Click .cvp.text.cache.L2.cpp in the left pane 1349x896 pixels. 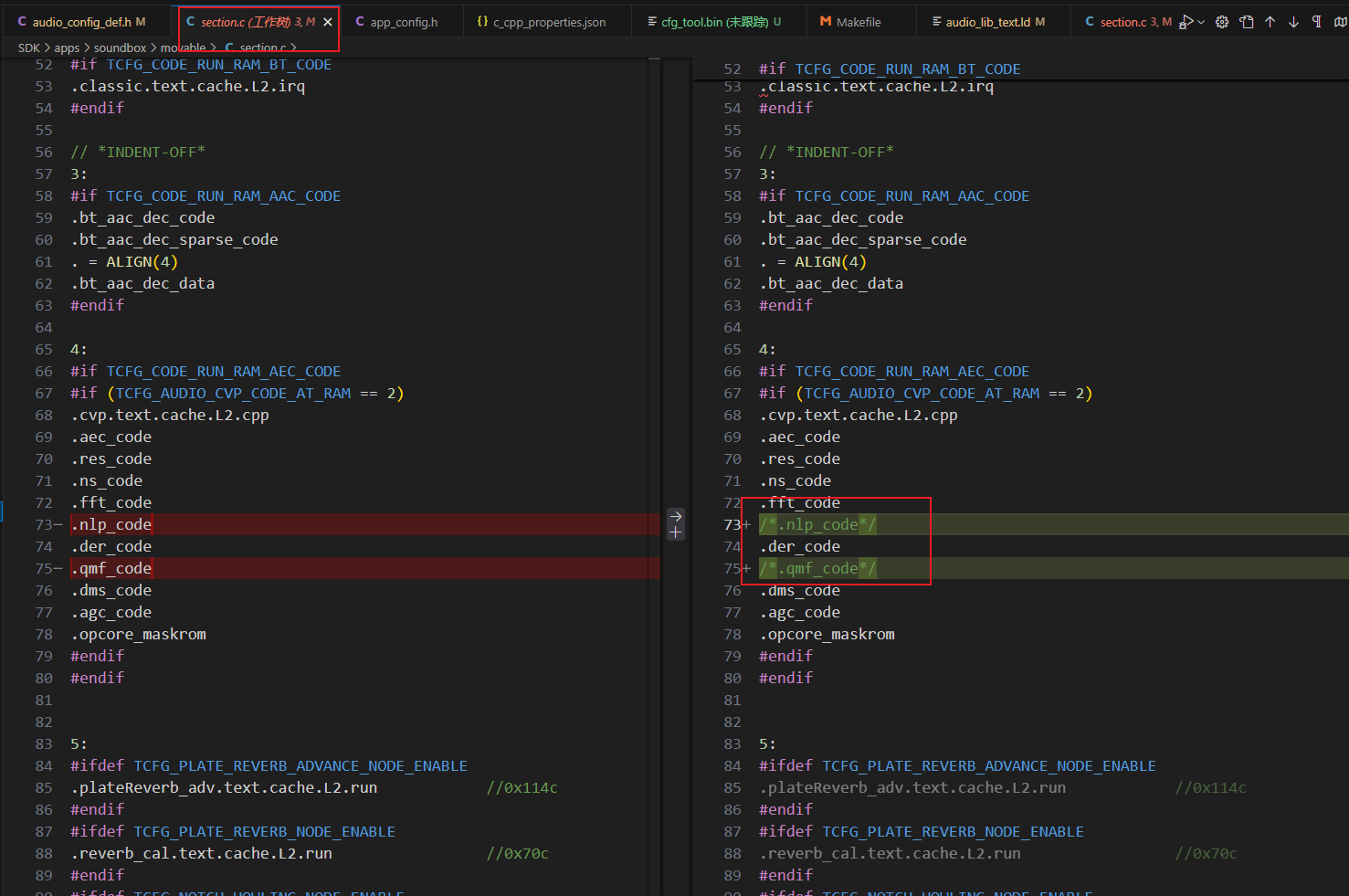click(x=170, y=415)
